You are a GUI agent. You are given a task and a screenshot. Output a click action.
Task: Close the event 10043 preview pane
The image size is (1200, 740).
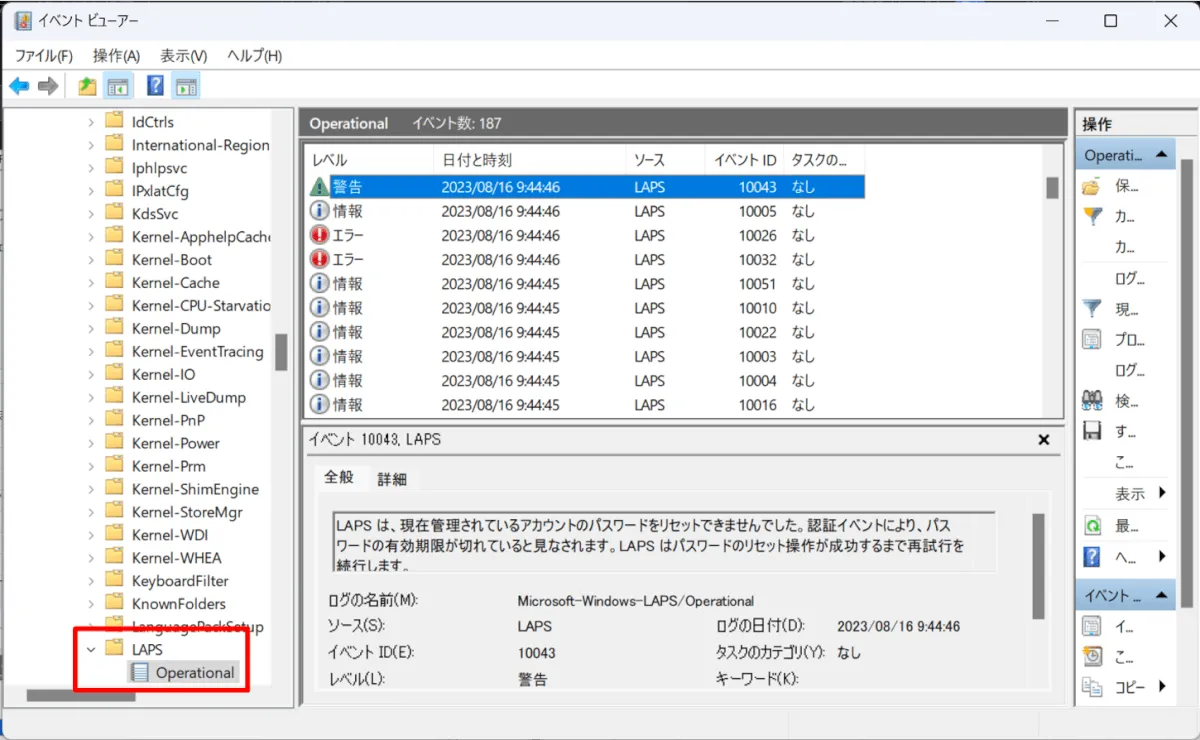click(1043, 440)
